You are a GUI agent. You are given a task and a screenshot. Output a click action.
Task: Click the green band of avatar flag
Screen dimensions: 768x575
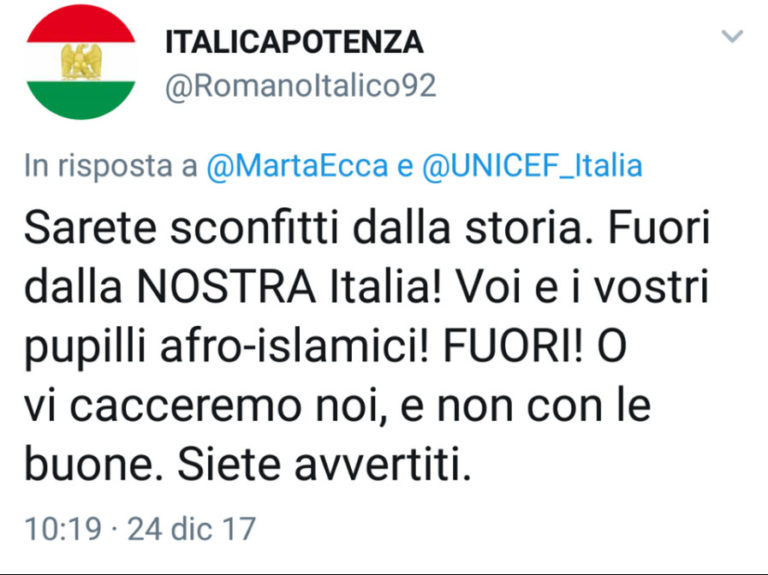click(80, 98)
